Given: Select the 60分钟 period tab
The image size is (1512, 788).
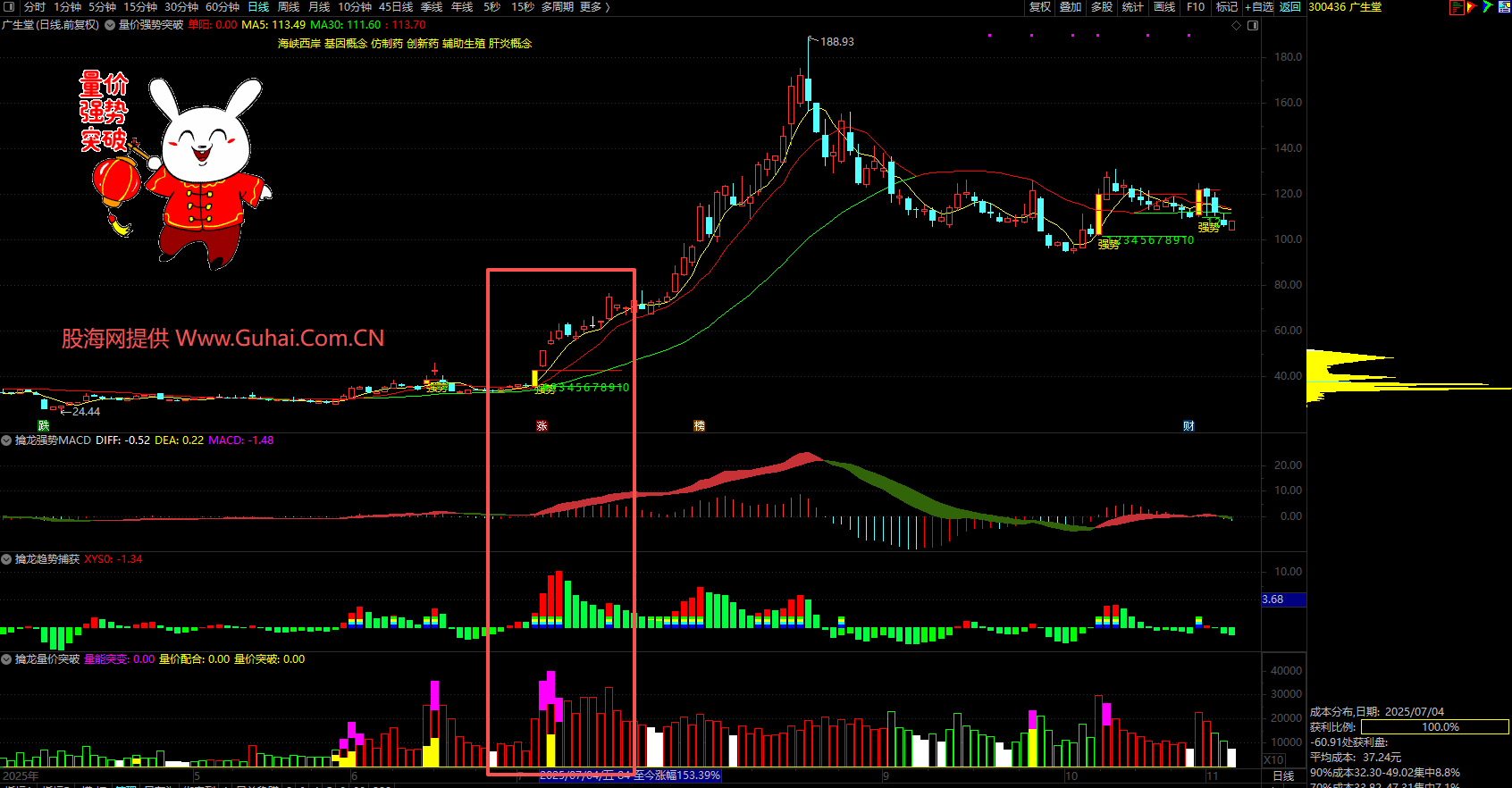Looking at the screenshot, I should 223,7.
